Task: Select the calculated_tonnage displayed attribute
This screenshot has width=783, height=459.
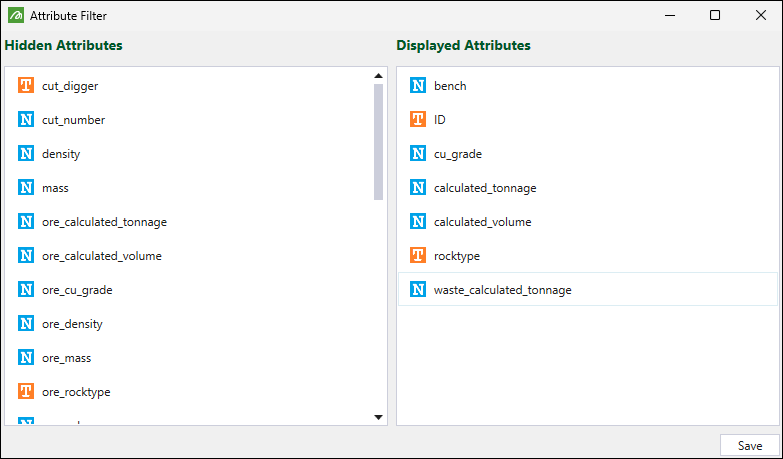Action: pyautogui.click(x=485, y=188)
